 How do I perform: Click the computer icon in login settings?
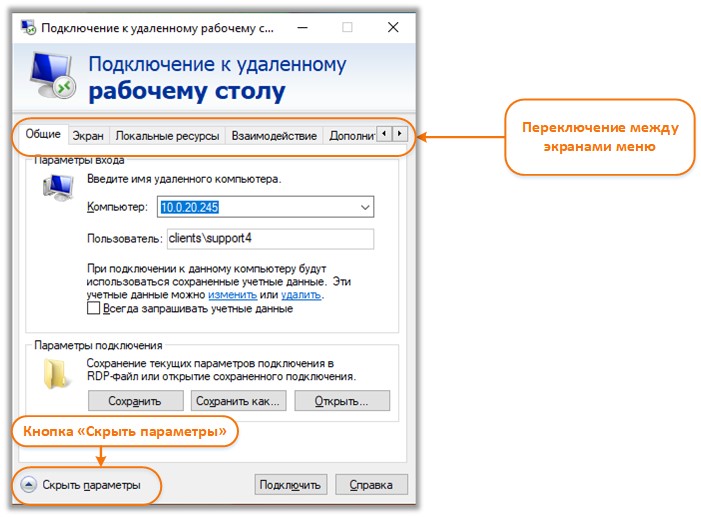[x=58, y=187]
